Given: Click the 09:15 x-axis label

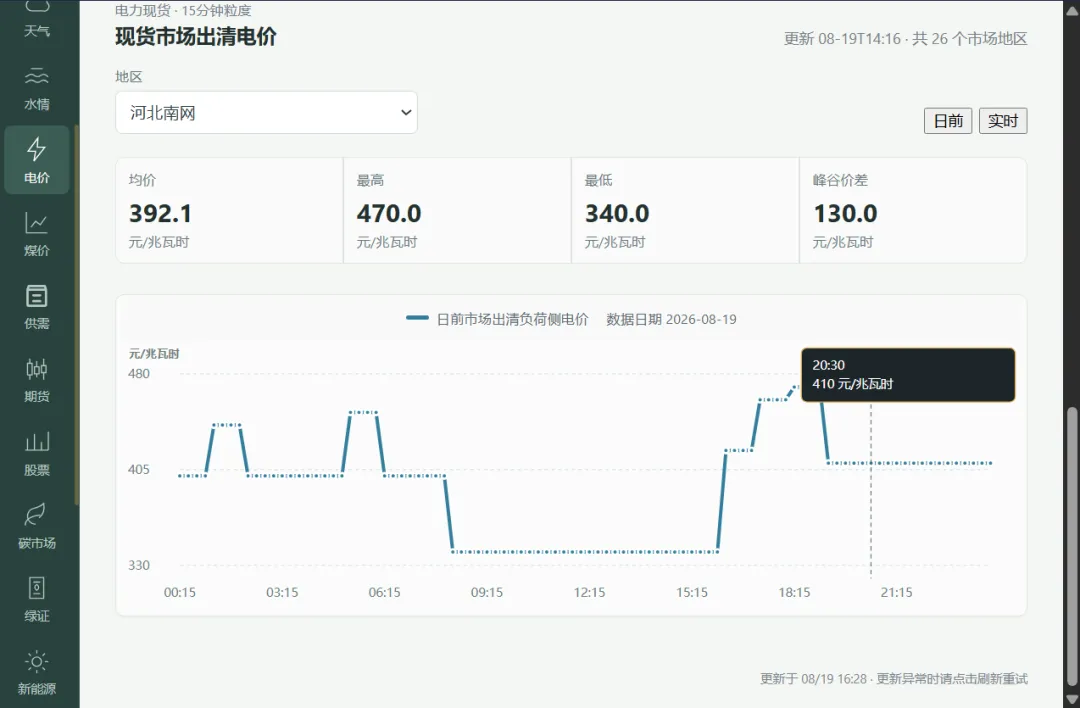Looking at the screenshot, I should click(x=487, y=592).
